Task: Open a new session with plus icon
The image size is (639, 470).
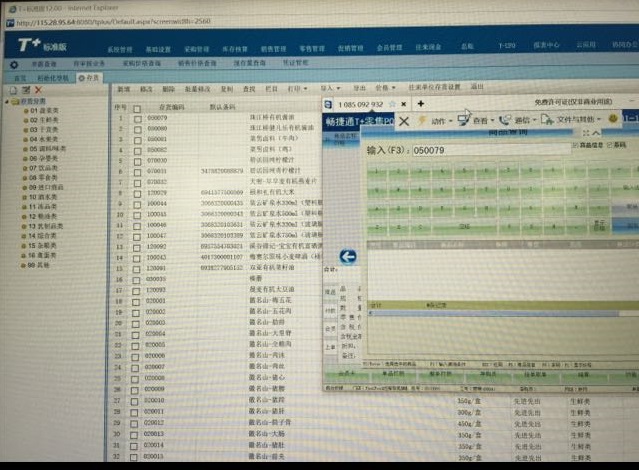Action: pyautogui.click(x=421, y=104)
